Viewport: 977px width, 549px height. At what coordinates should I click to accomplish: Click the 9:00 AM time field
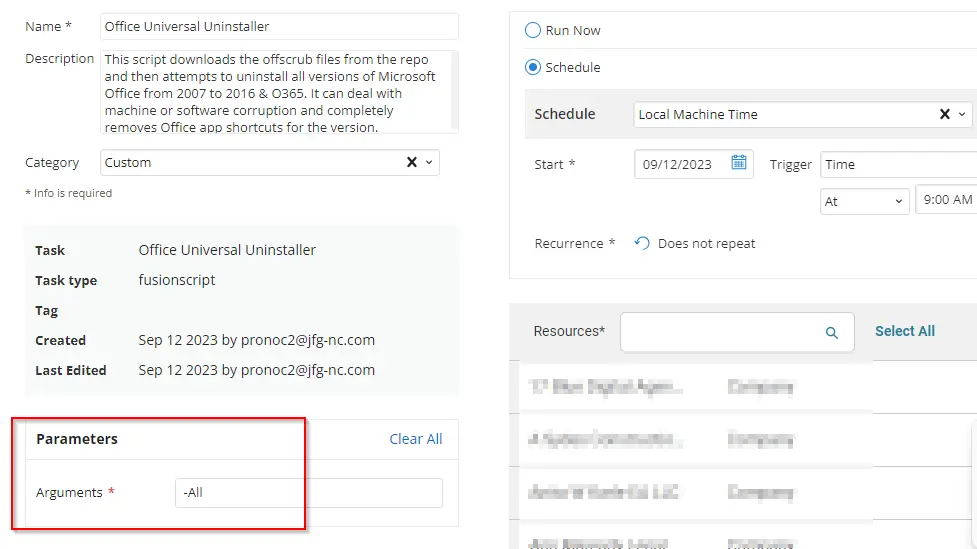(x=946, y=200)
